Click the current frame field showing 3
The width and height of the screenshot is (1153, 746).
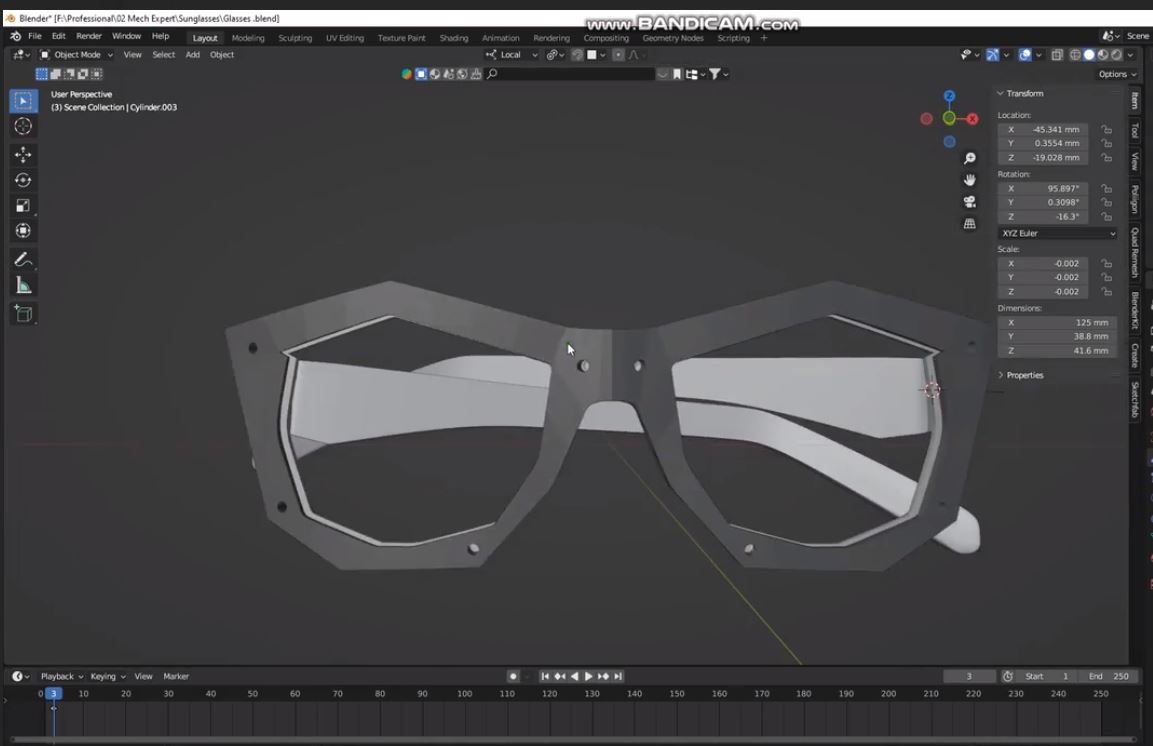coord(969,676)
